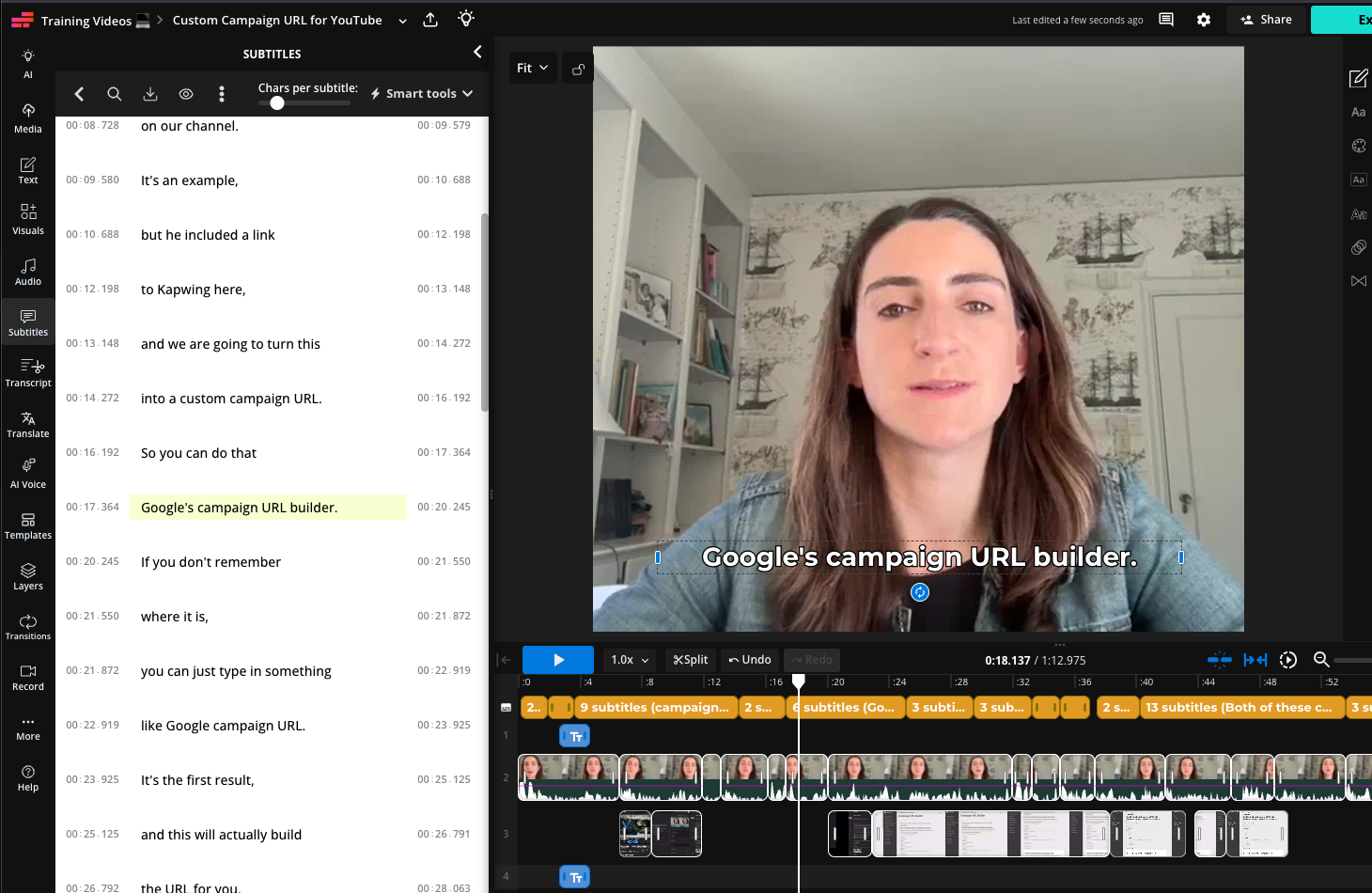Open the overlapping circles effects icon
1372x893 pixels.
[1358, 247]
